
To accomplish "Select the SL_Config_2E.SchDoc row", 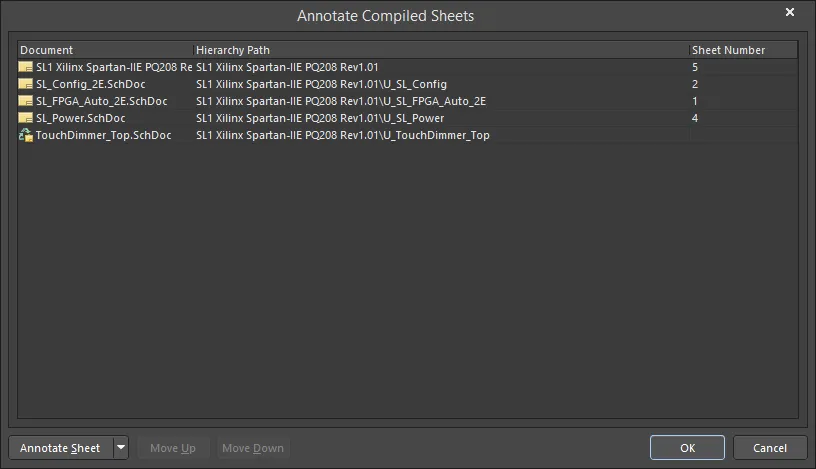I will [x=407, y=84].
